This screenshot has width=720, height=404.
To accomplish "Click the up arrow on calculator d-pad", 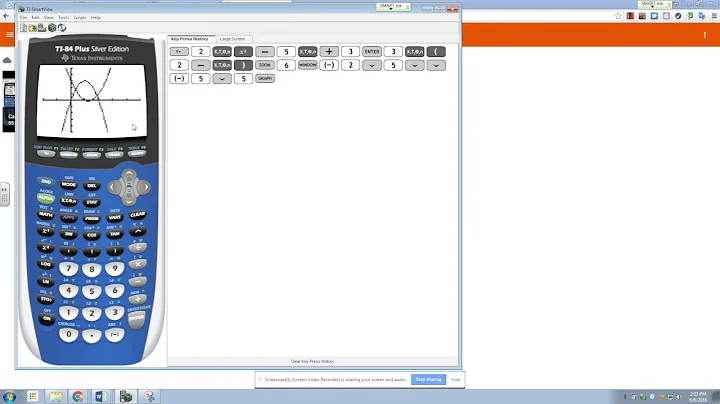I will click(129, 174).
